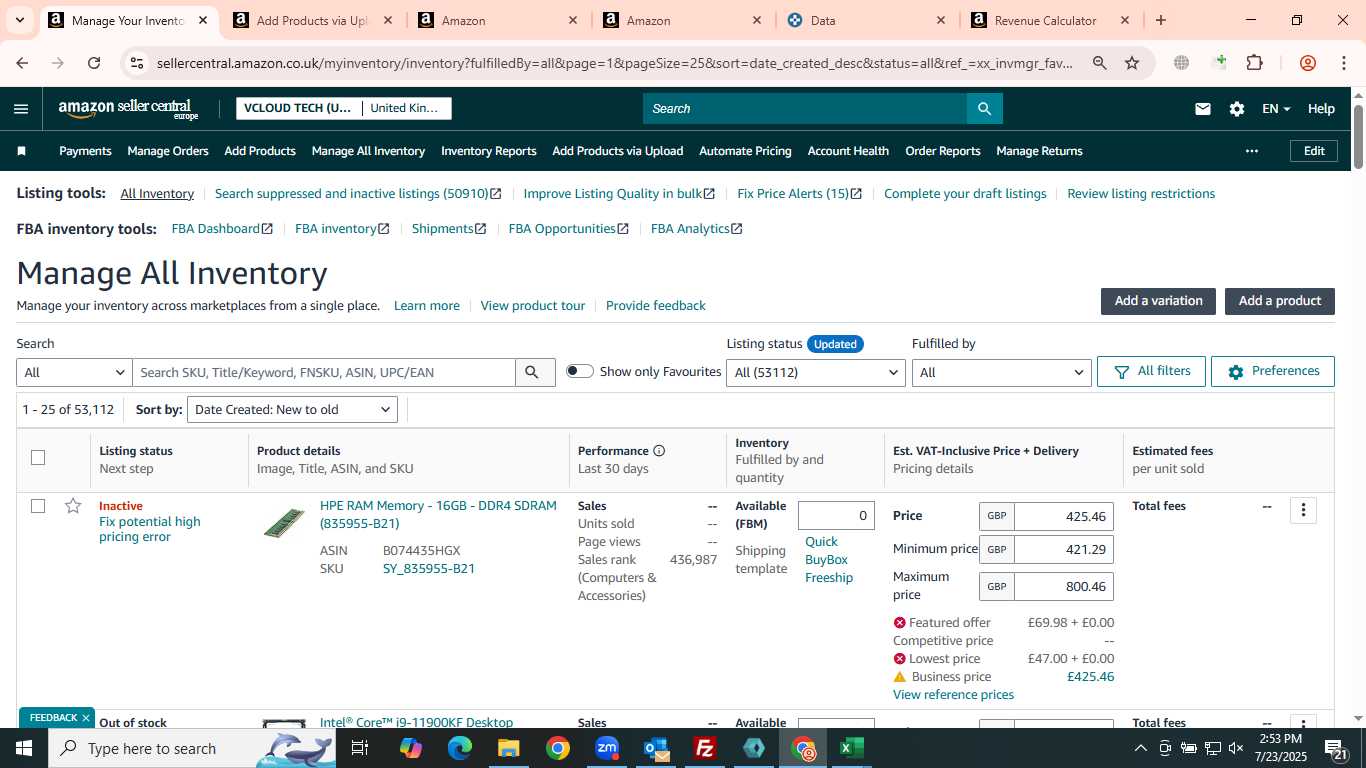Click the SKU/Title inventory search field

coord(324,372)
